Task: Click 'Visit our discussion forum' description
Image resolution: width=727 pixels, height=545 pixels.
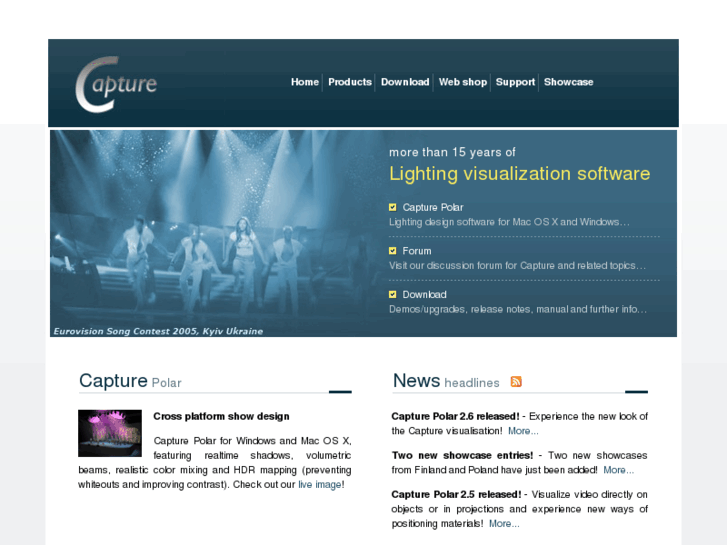Action: pyautogui.click(x=517, y=266)
